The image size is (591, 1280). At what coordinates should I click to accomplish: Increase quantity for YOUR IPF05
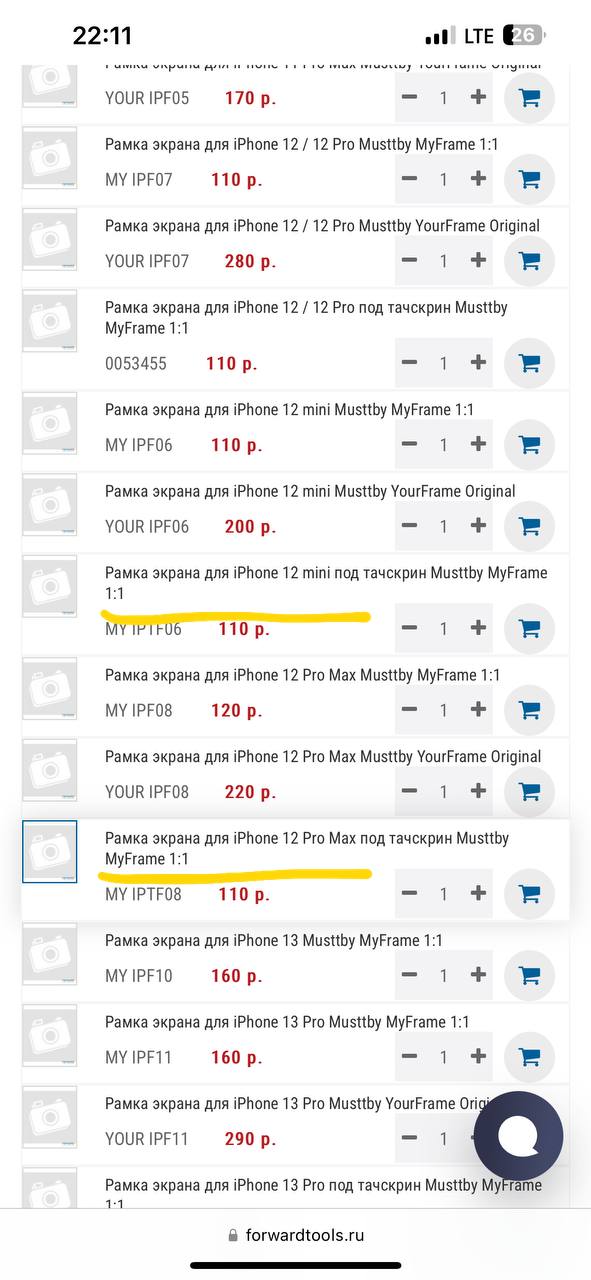[478, 98]
